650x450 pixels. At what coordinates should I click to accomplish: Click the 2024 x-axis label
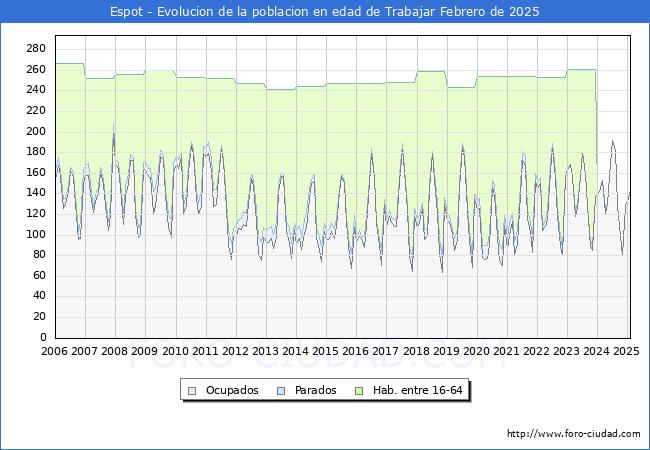(x=597, y=351)
